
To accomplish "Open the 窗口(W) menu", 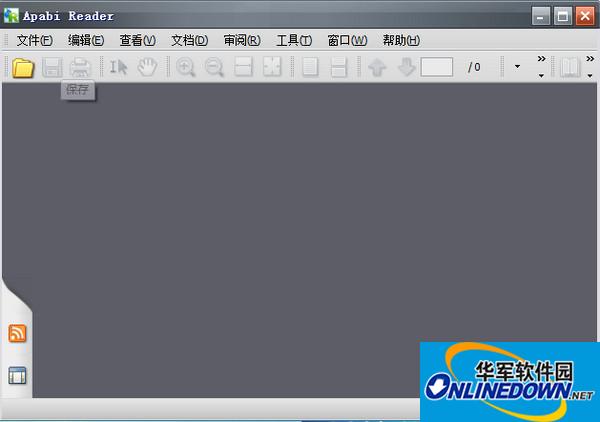I will click(347, 40).
